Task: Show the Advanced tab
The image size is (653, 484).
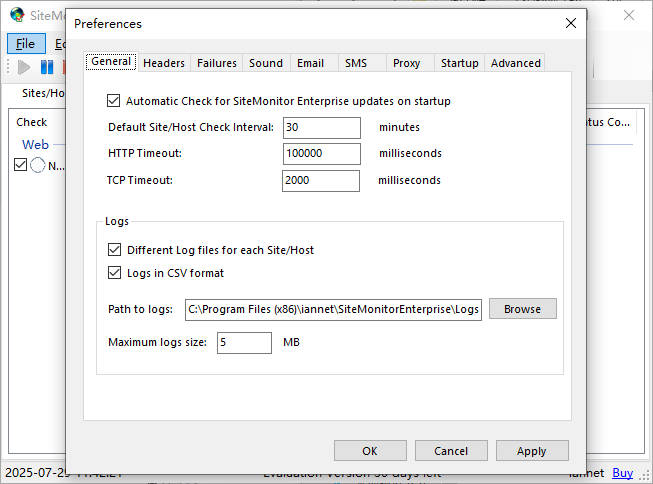Action: click(x=516, y=63)
